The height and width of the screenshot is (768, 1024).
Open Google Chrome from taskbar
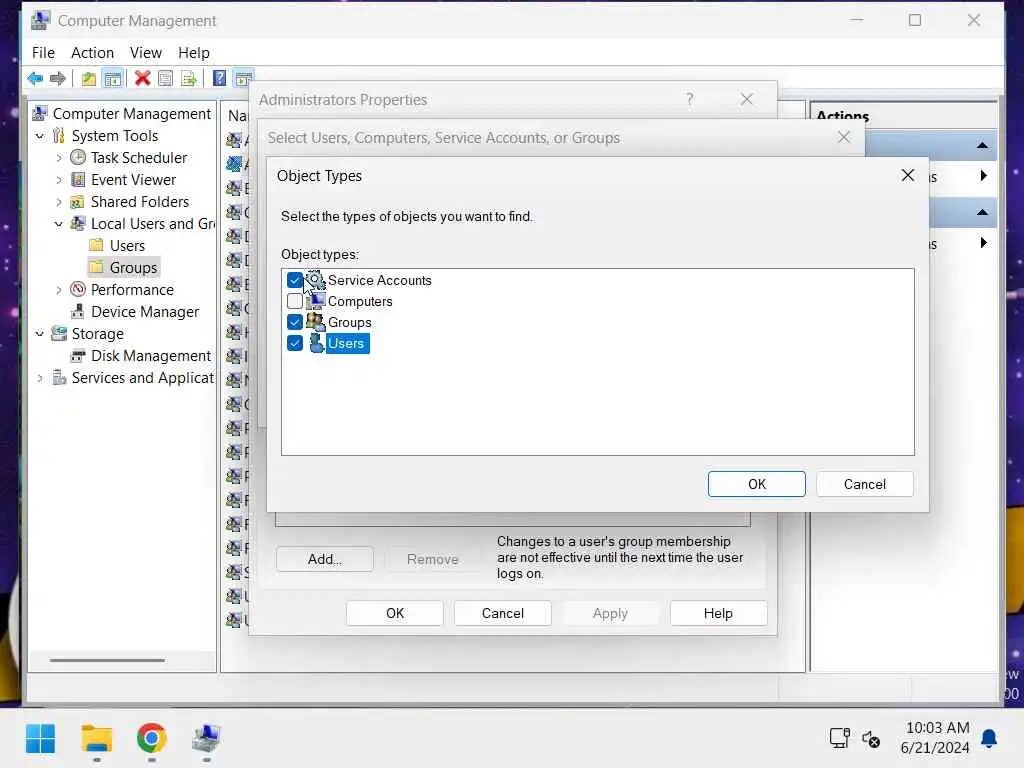[152, 739]
